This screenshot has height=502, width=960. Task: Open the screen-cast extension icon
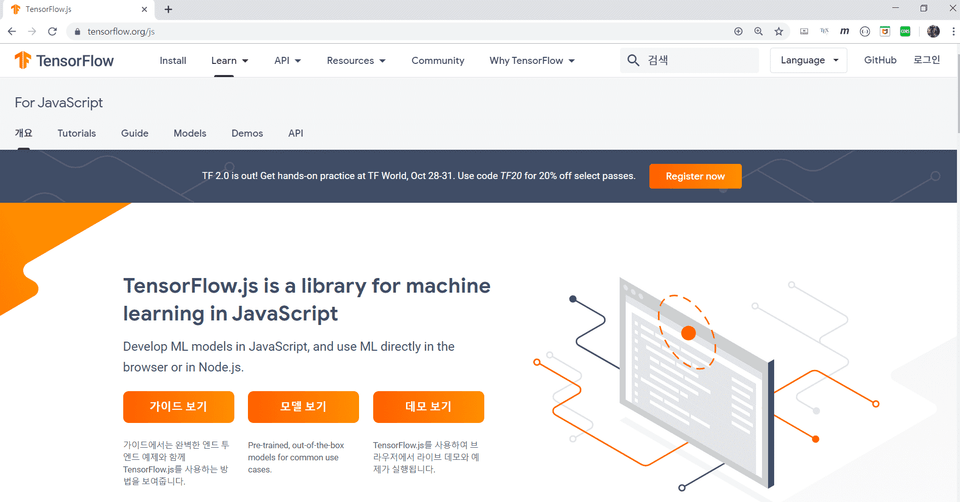(x=804, y=31)
